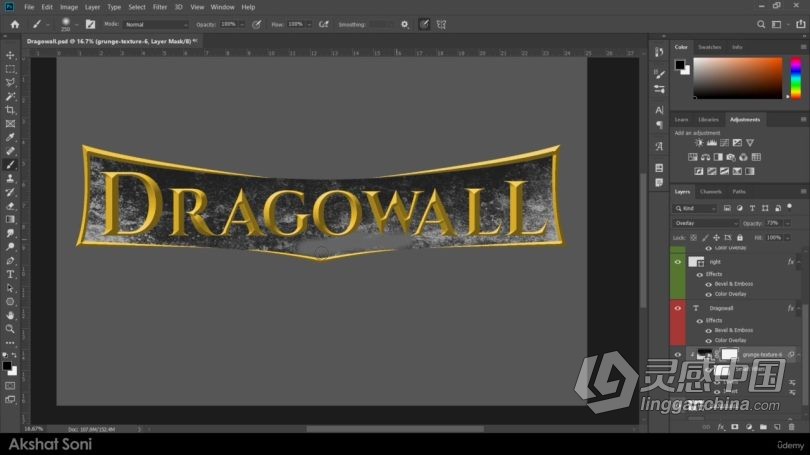Viewport: 810px width, 455px height.
Task: Switch to the Swatches tab
Action: point(709,47)
